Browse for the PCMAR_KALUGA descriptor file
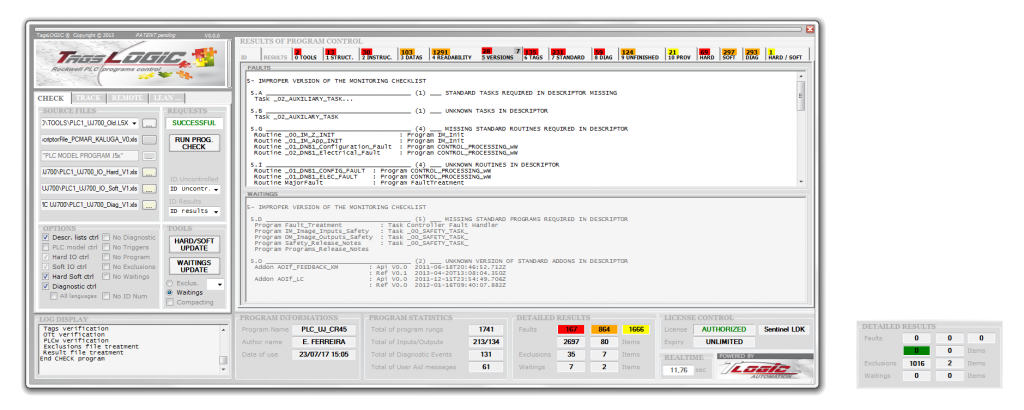Screen dimensions: 1024x410 coord(150,140)
